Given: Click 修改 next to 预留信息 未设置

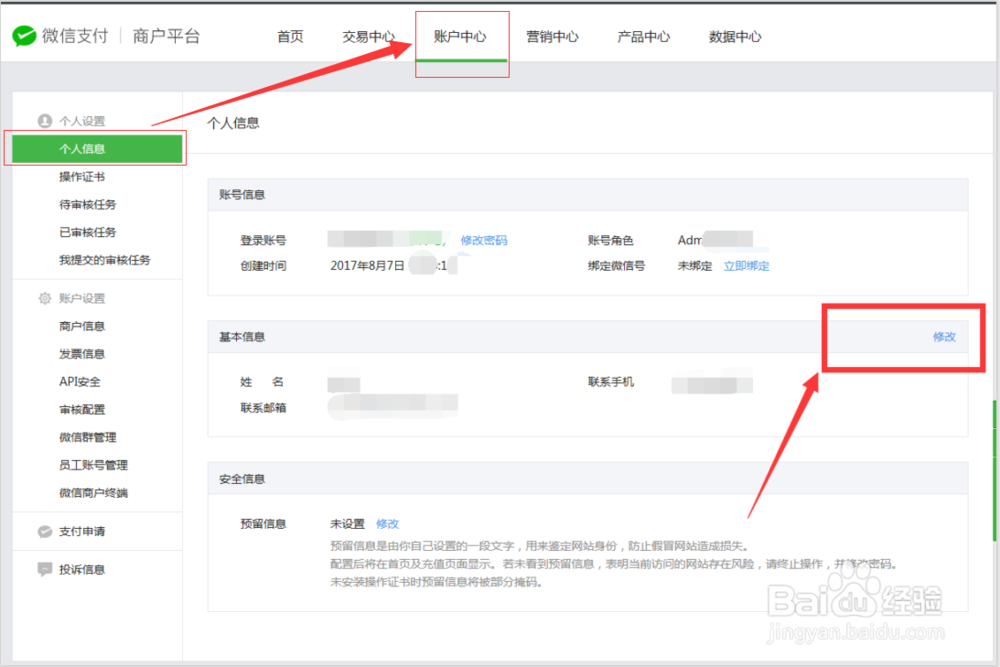Looking at the screenshot, I should click(388, 523).
